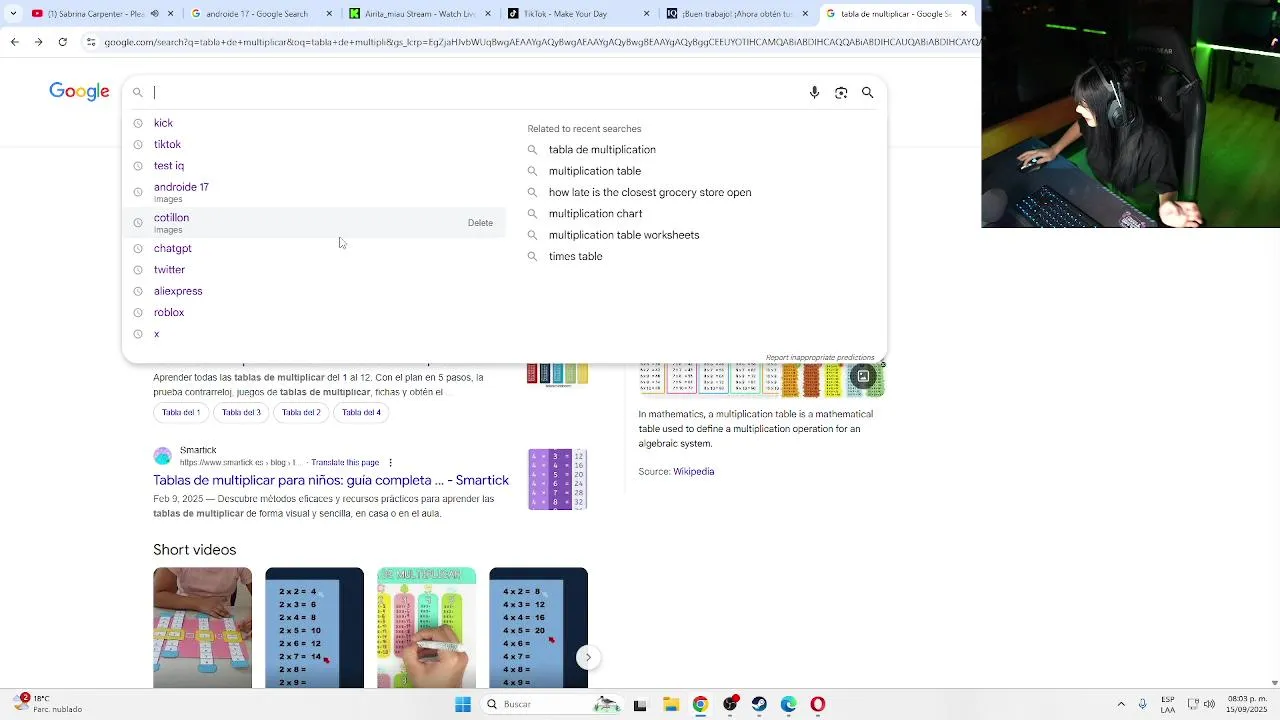Close the TikTok tab

click(x=647, y=14)
